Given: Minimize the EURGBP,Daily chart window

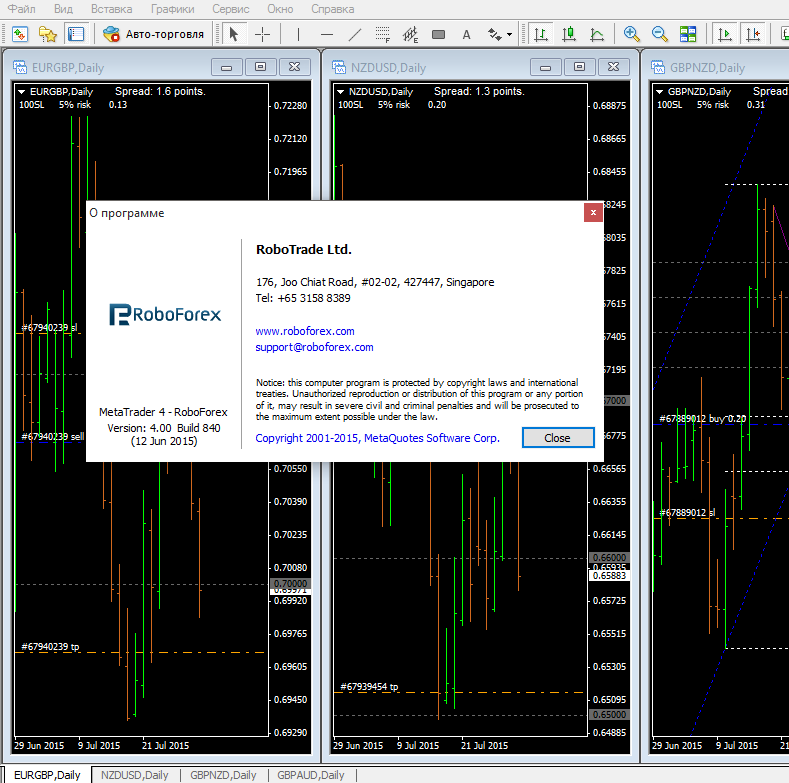Looking at the screenshot, I should tap(227, 67).
